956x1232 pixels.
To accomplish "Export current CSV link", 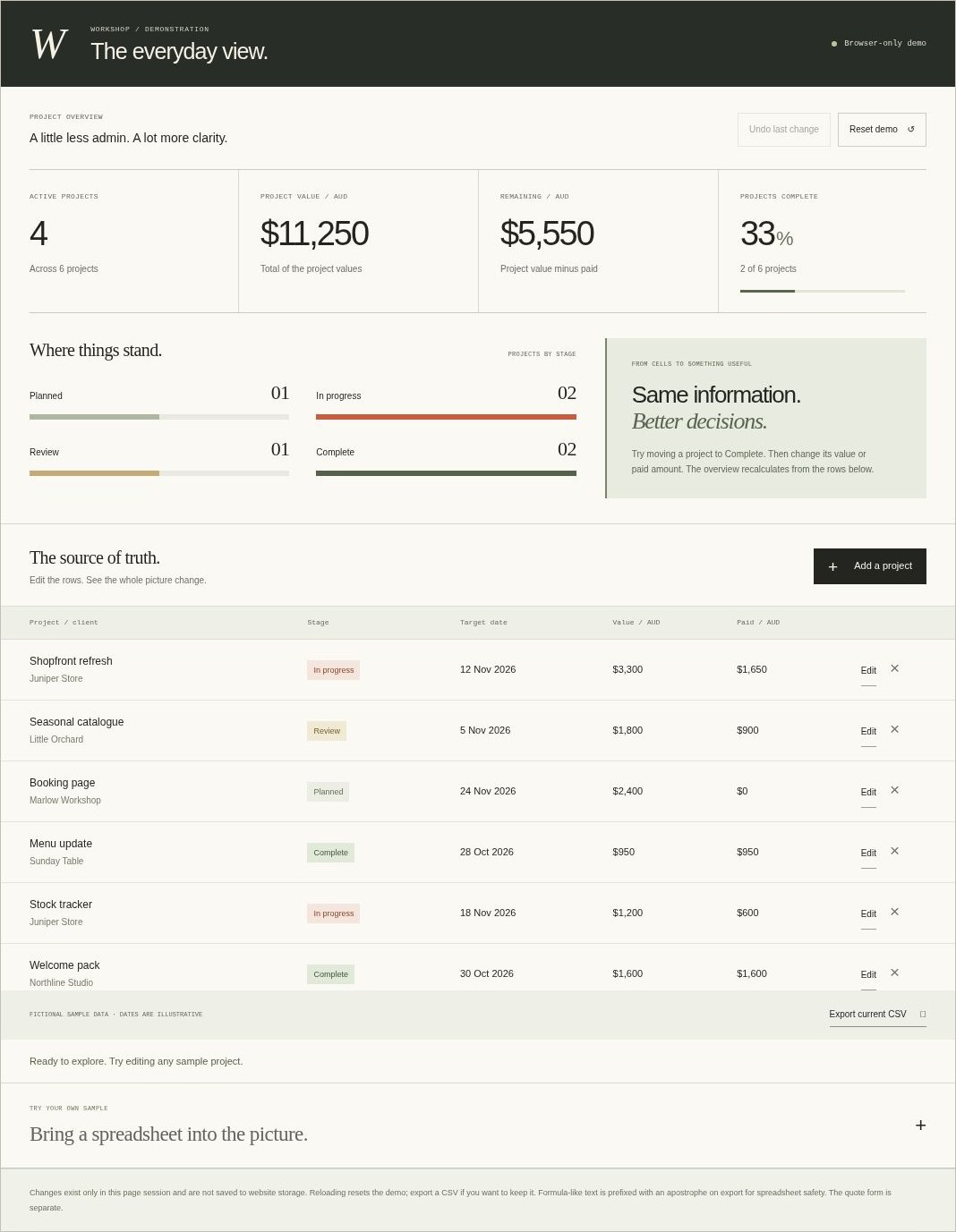I will [877, 1014].
